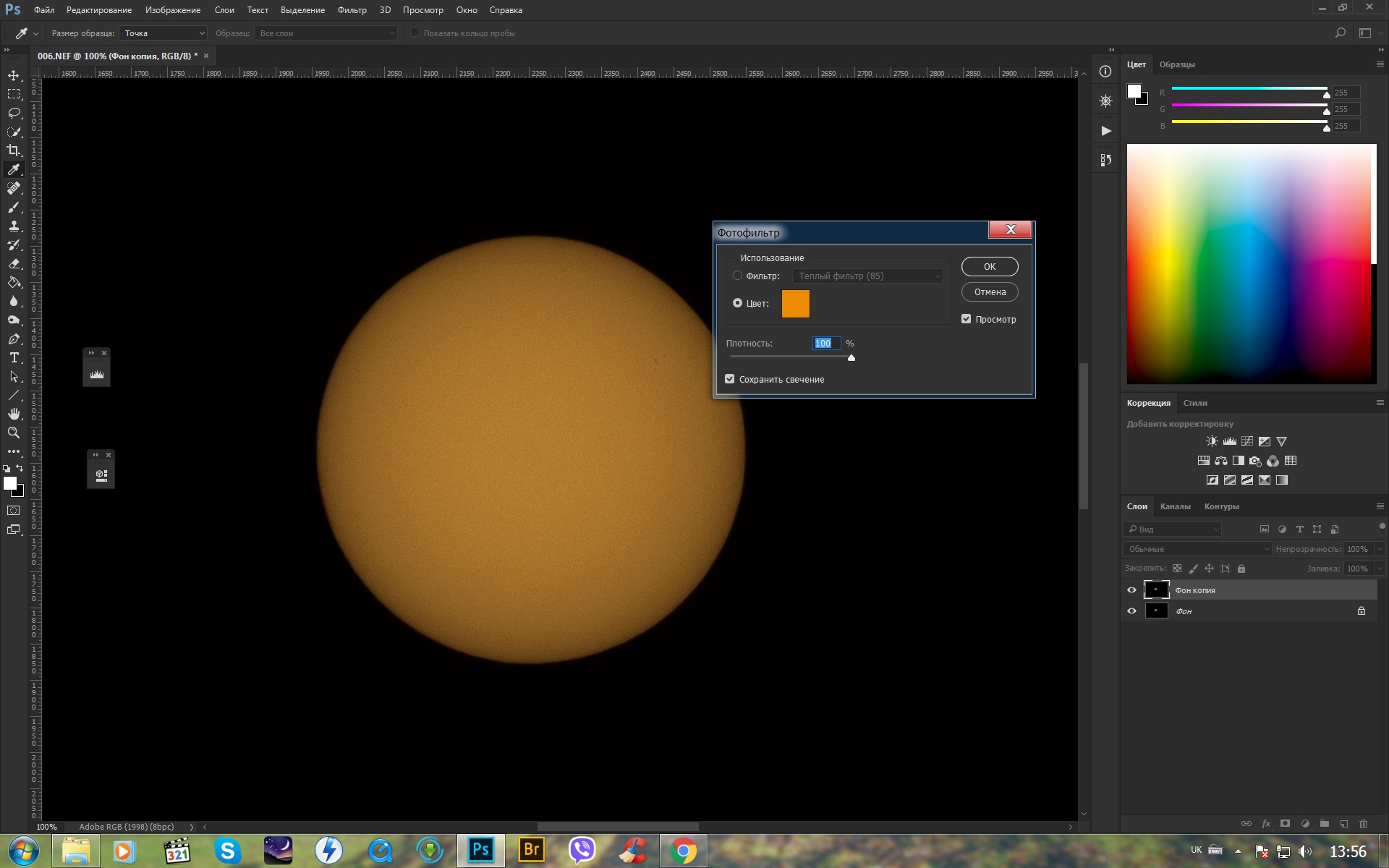
Task: Select the Hand tool
Action: tap(14, 414)
